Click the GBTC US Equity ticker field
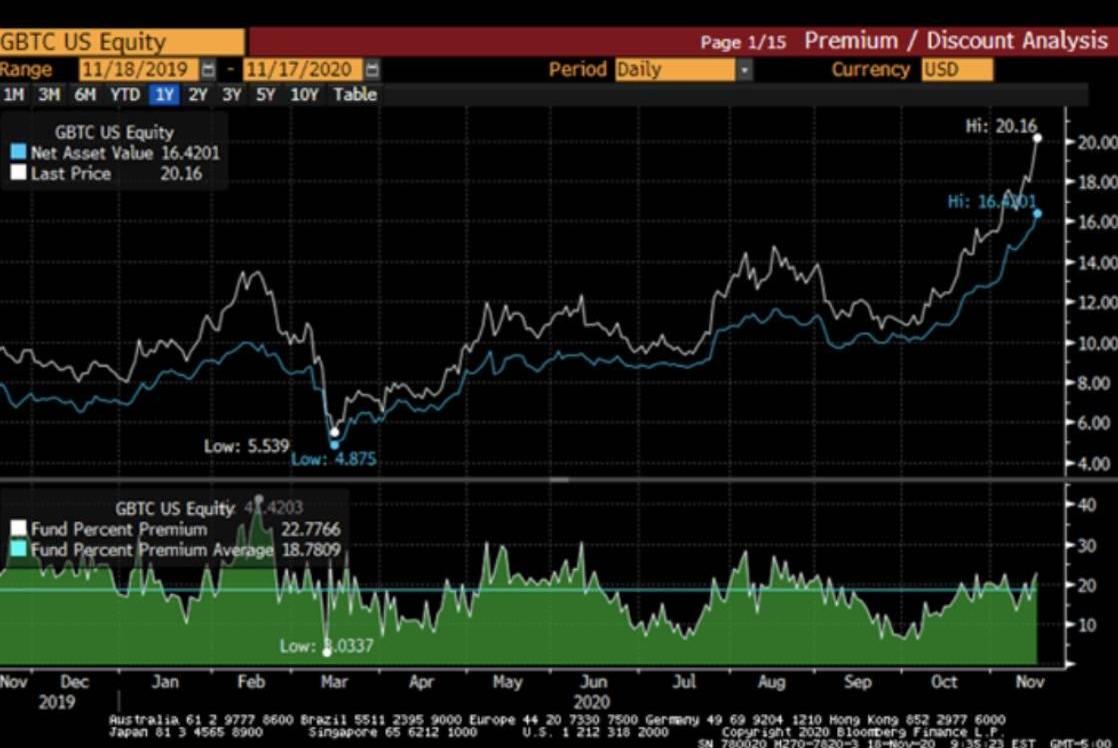This screenshot has width=1118, height=748. tap(122, 42)
